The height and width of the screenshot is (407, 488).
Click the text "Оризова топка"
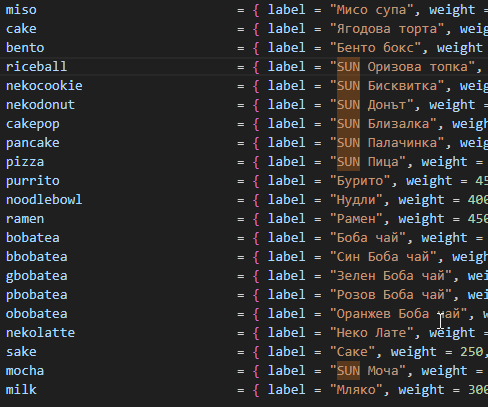pyautogui.click(x=418, y=67)
